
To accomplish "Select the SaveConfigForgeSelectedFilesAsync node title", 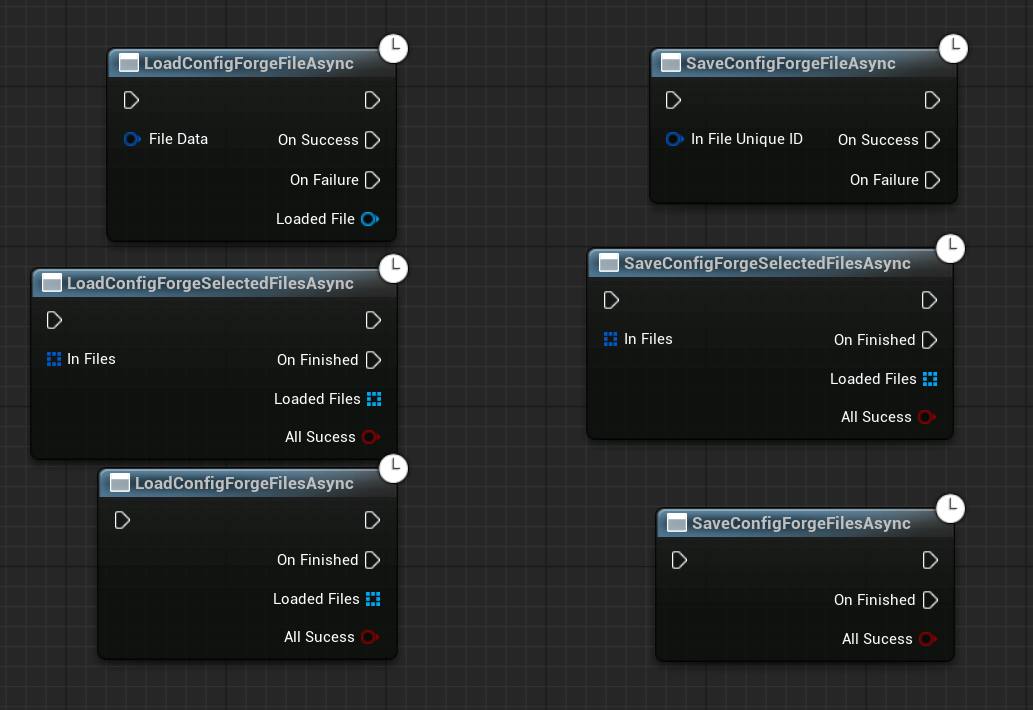I will point(766,263).
